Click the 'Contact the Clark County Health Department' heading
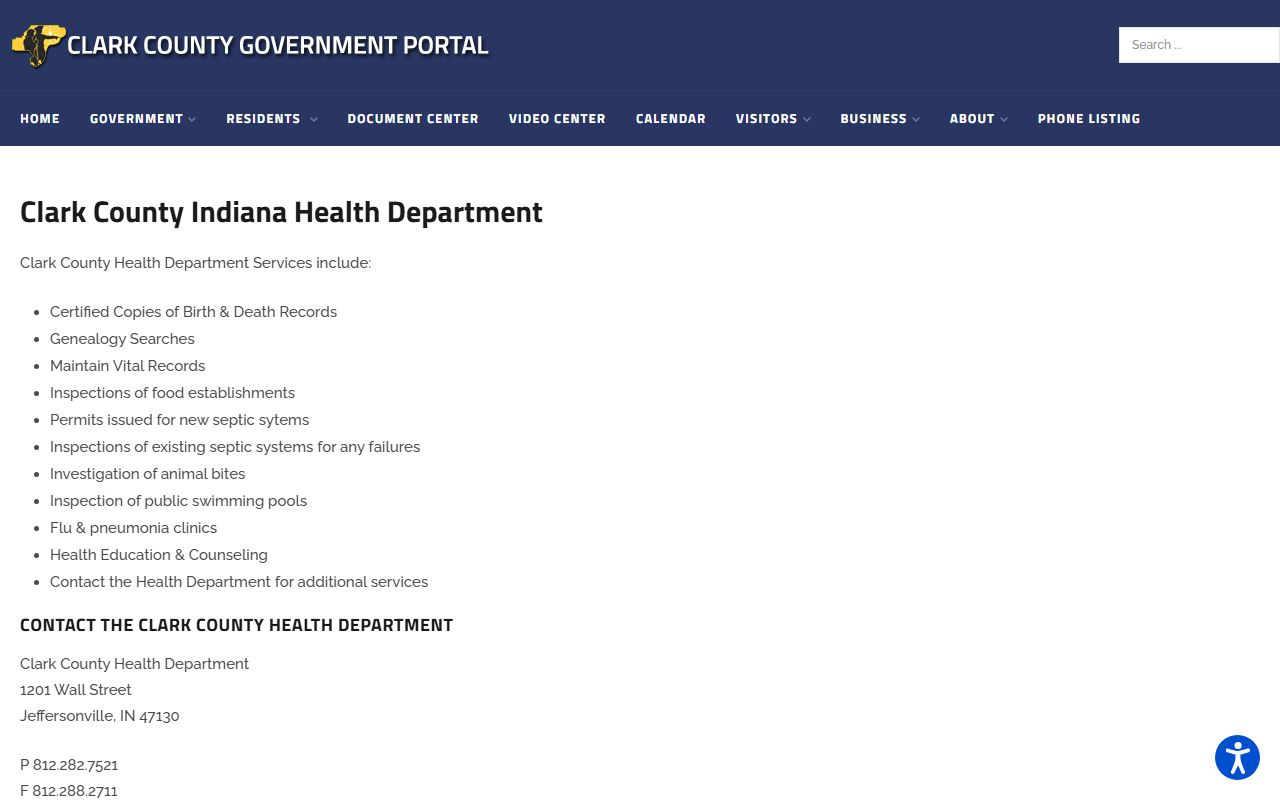The image size is (1280, 800). point(236,625)
